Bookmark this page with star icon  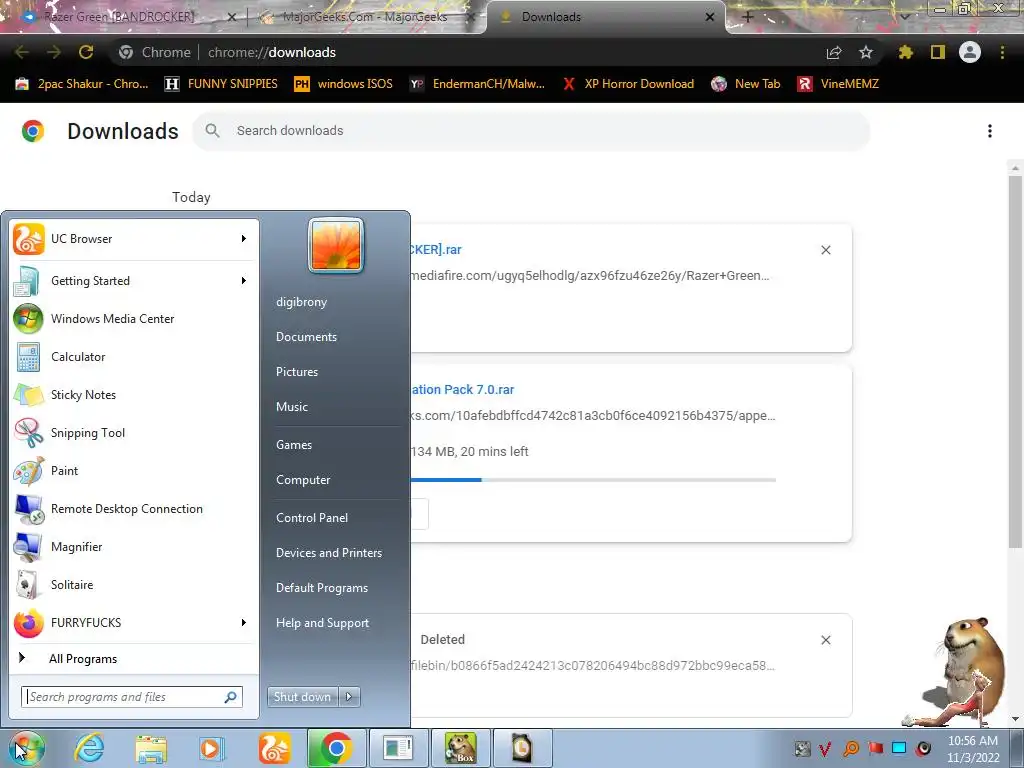(866, 52)
